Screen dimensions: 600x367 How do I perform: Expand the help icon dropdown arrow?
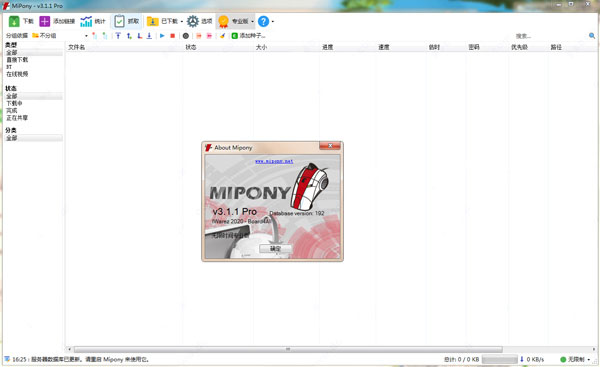pyautogui.click(x=272, y=21)
